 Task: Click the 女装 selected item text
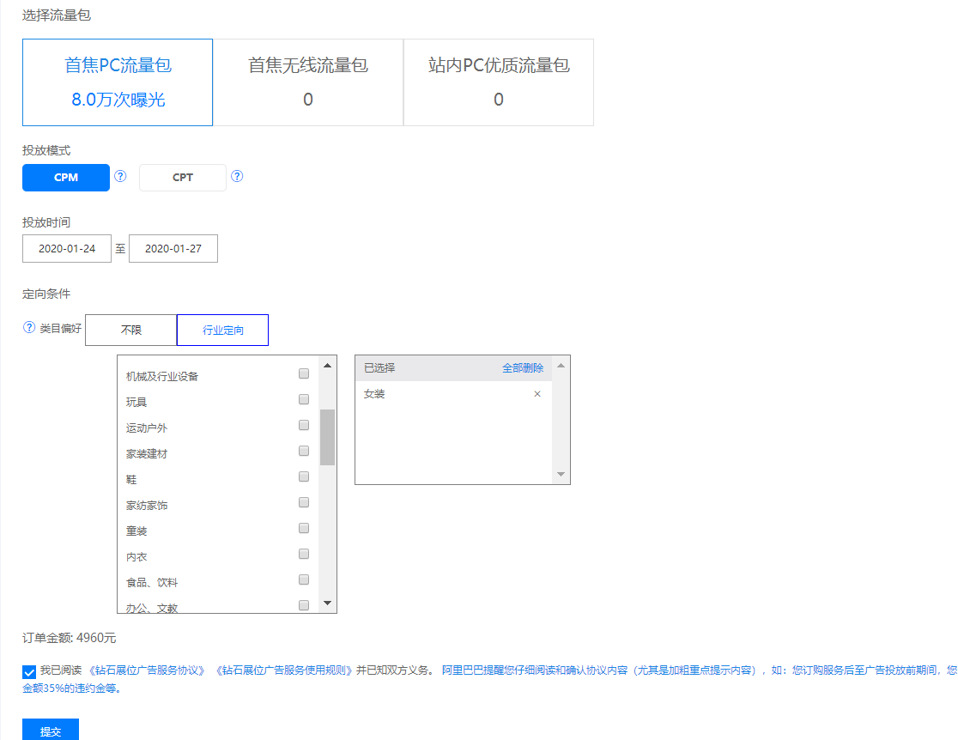click(x=374, y=394)
